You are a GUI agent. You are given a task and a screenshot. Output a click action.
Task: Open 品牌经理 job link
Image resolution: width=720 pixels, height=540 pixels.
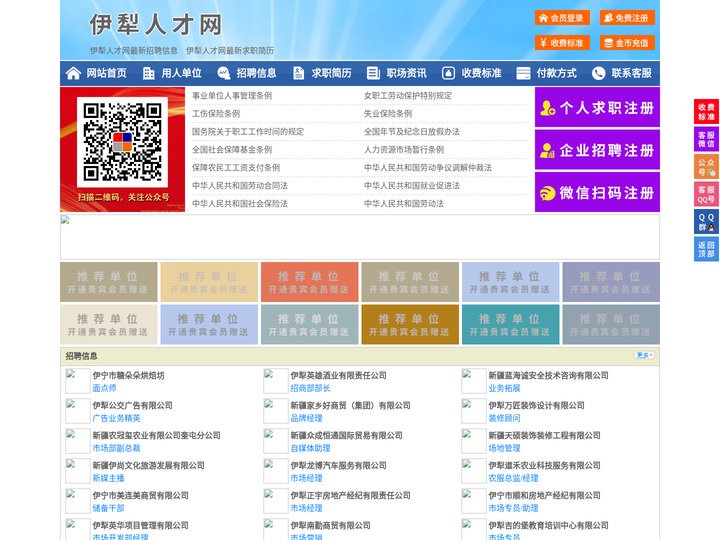[306, 418]
